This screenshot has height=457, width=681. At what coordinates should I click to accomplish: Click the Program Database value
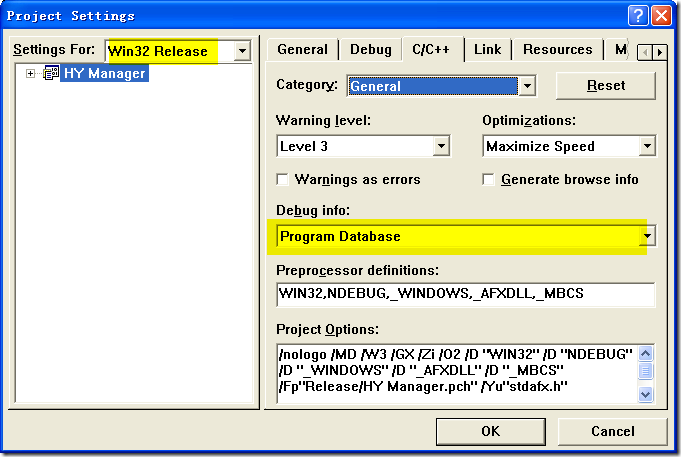point(340,236)
